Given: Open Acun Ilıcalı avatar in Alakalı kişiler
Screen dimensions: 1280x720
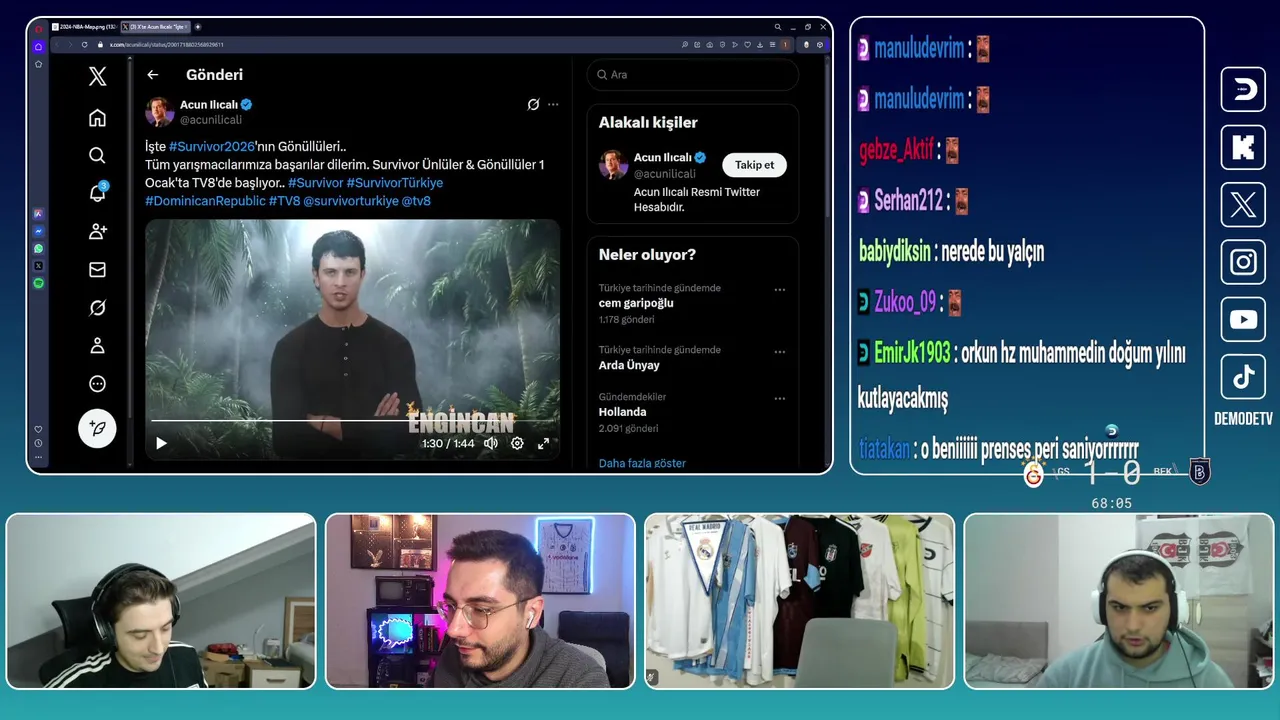Looking at the screenshot, I should click(x=613, y=164).
